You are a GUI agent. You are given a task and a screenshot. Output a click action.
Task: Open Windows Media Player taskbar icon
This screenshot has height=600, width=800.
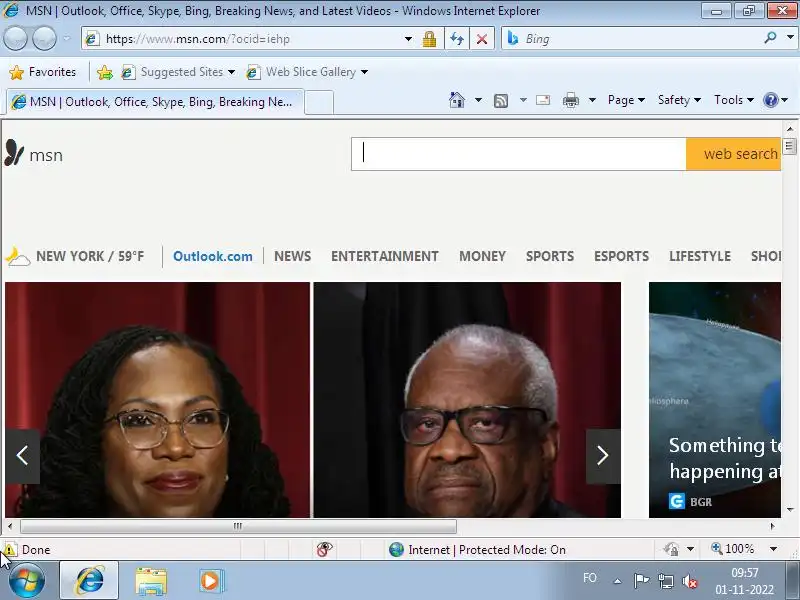(x=210, y=581)
